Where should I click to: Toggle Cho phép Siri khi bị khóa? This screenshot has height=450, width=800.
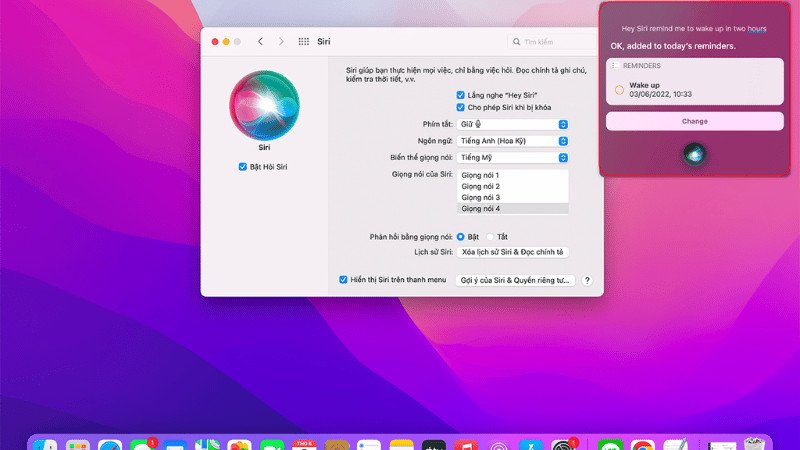(x=460, y=107)
